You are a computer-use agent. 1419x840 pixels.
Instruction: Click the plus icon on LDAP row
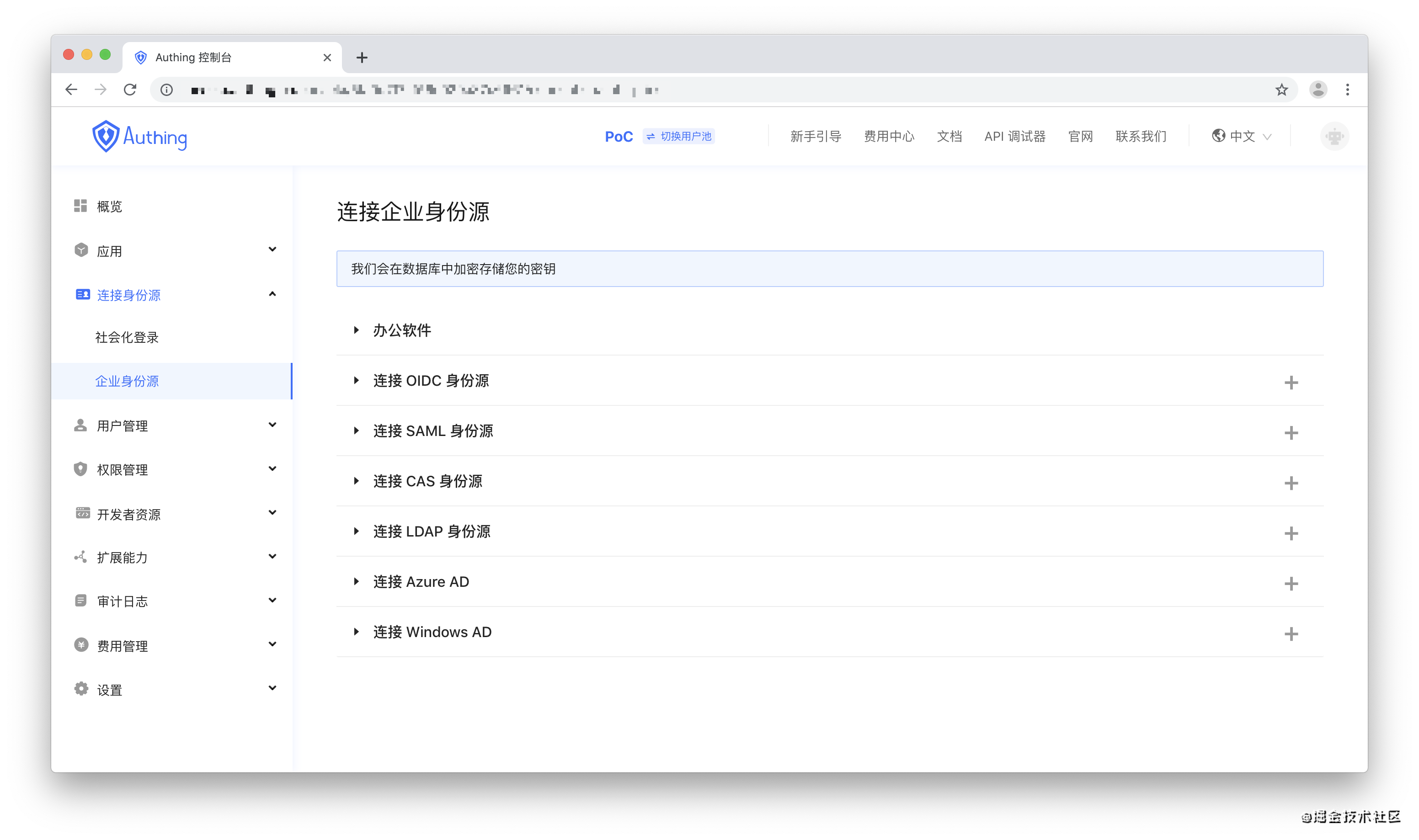click(x=1291, y=533)
